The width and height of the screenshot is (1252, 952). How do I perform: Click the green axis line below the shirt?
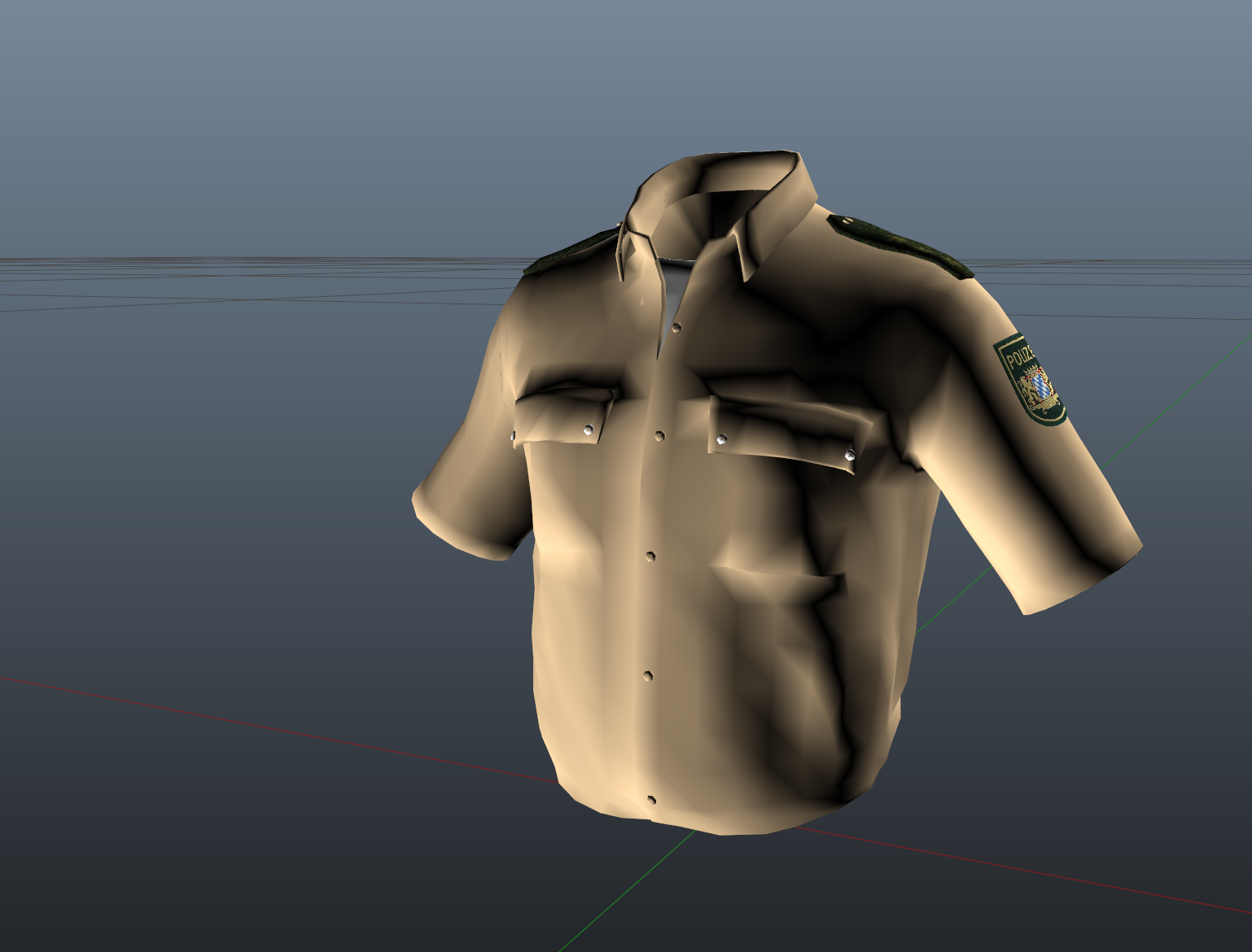click(619, 895)
